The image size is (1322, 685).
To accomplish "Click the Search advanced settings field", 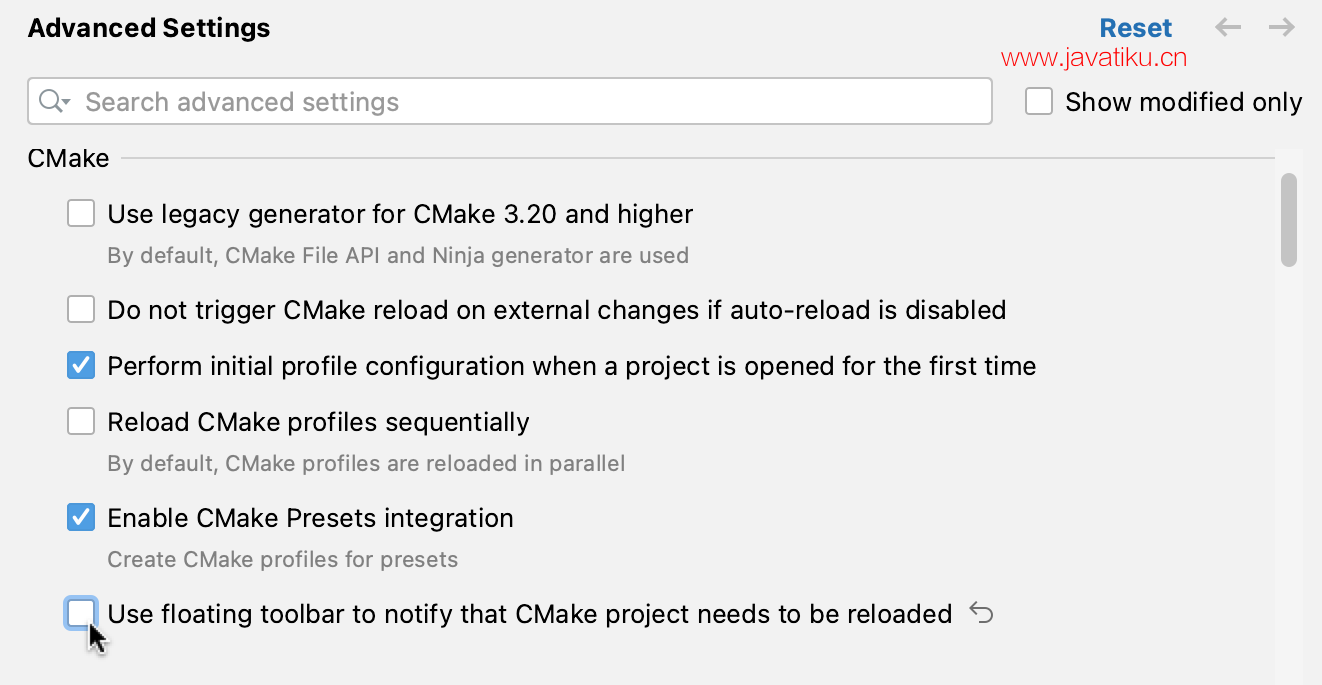I will point(510,102).
